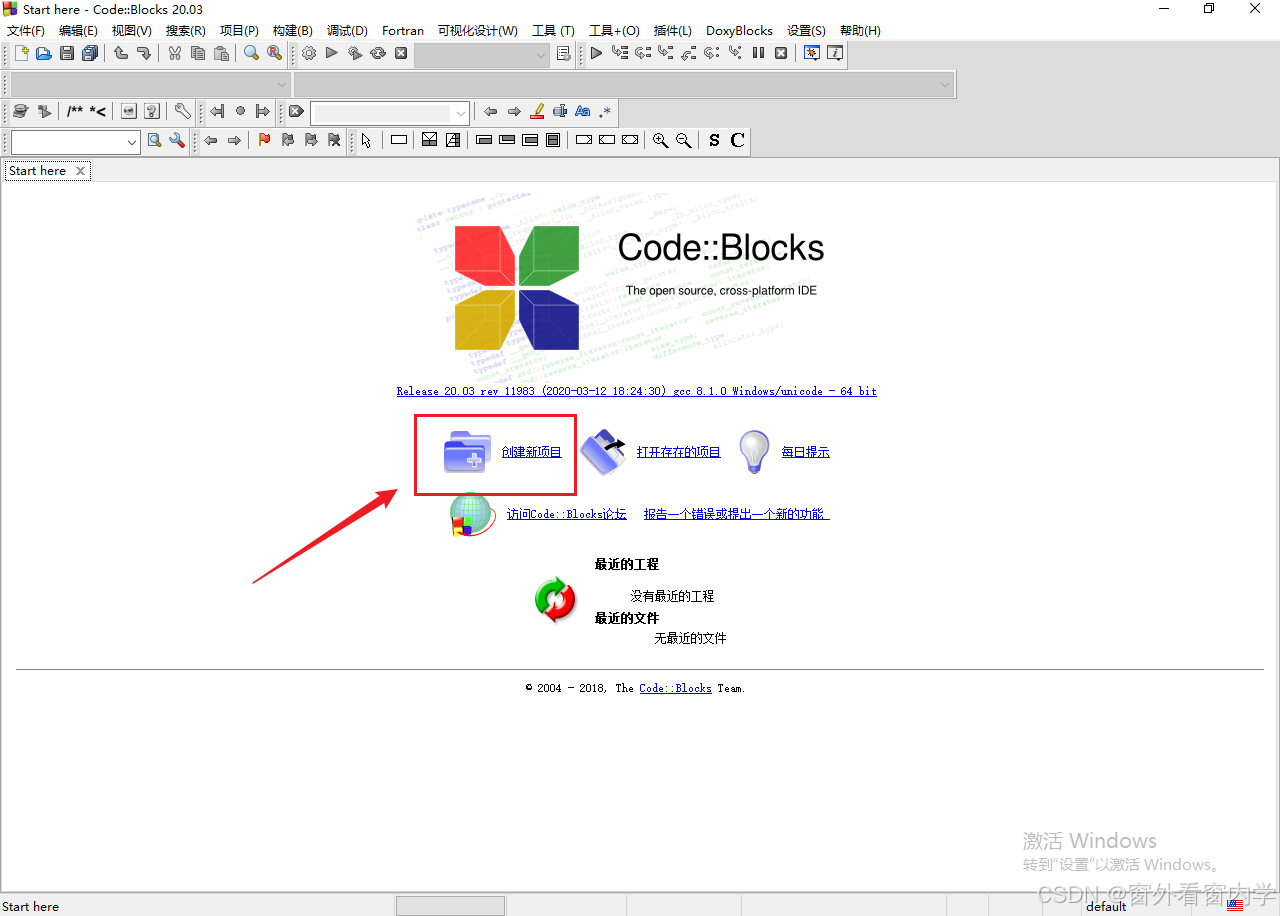Click the zoom in magnifier icon

660,140
